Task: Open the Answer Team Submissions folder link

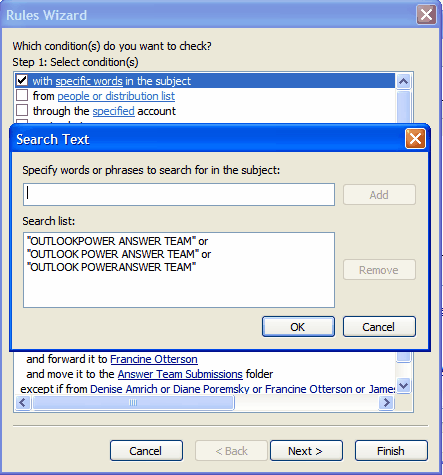Action: coord(180,374)
